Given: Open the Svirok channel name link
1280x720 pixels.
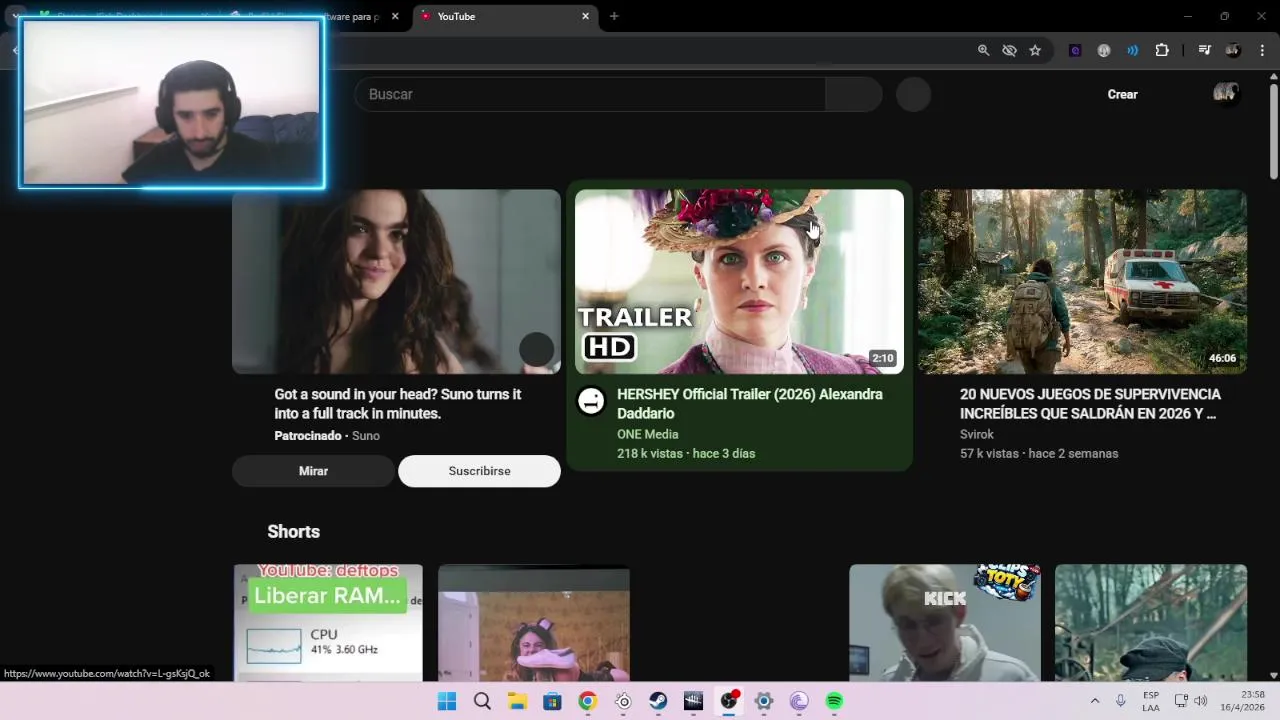Looking at the screenshot, I should tap(977, 434).
